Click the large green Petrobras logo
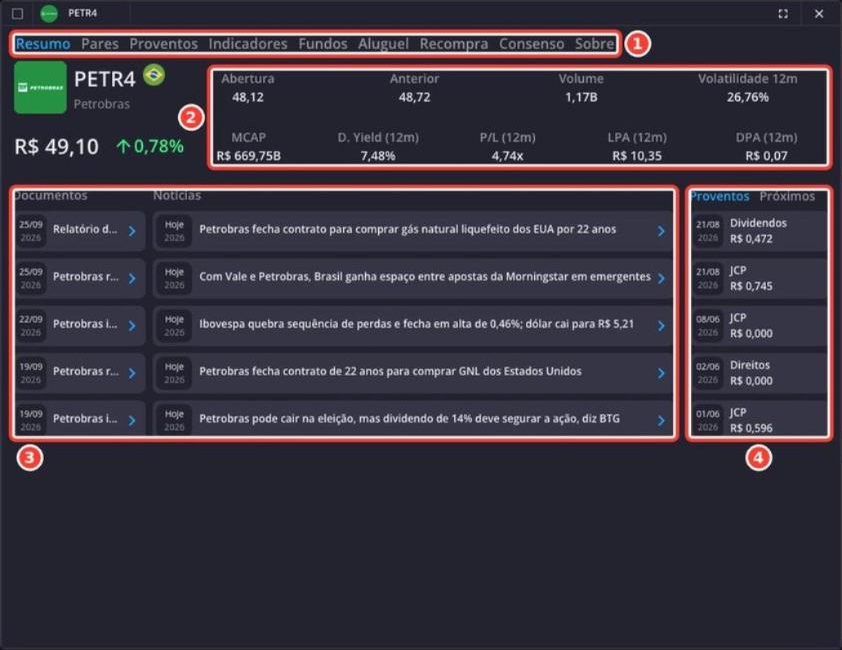 (40, 87)
